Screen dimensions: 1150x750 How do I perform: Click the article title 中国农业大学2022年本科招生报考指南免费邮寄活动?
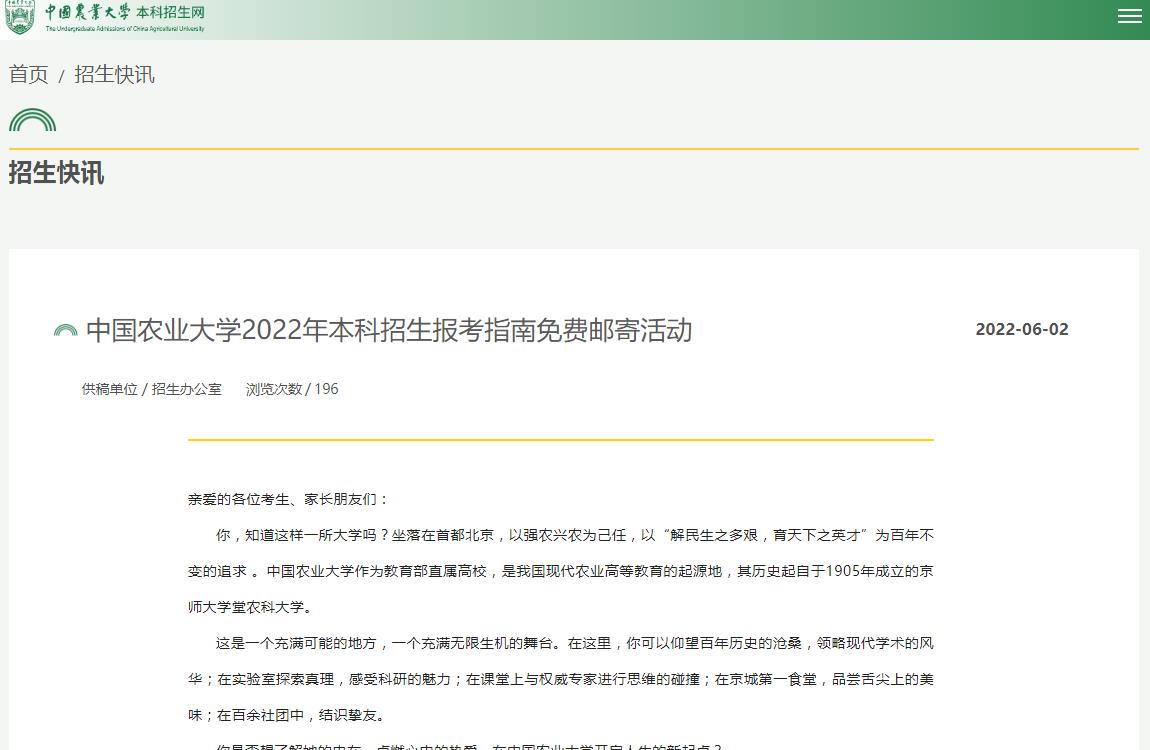[x=389, y=331]
